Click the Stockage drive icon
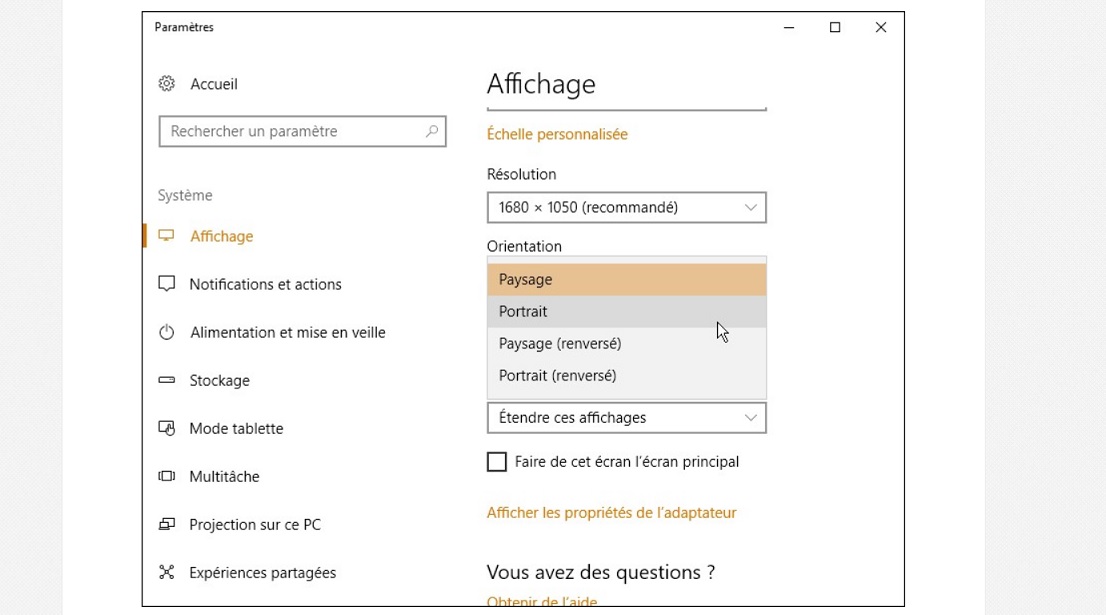 pyautogui.click(x=167, y=380)
